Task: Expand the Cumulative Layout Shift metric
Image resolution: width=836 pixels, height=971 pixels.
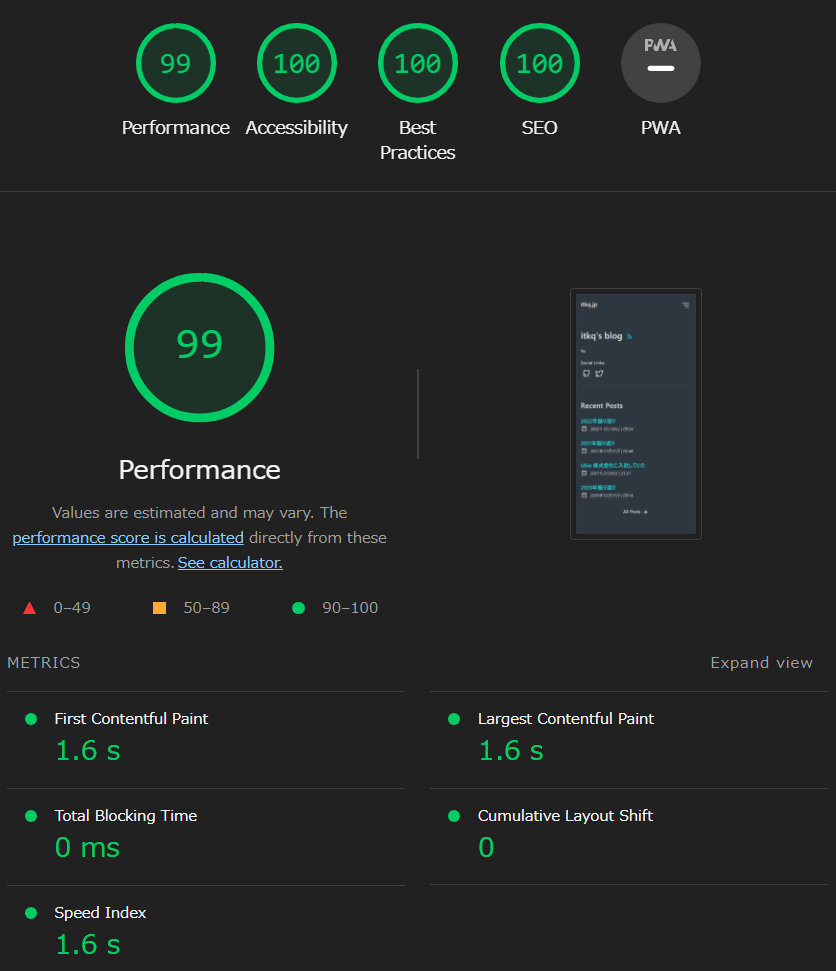Action: click(565, 816)
